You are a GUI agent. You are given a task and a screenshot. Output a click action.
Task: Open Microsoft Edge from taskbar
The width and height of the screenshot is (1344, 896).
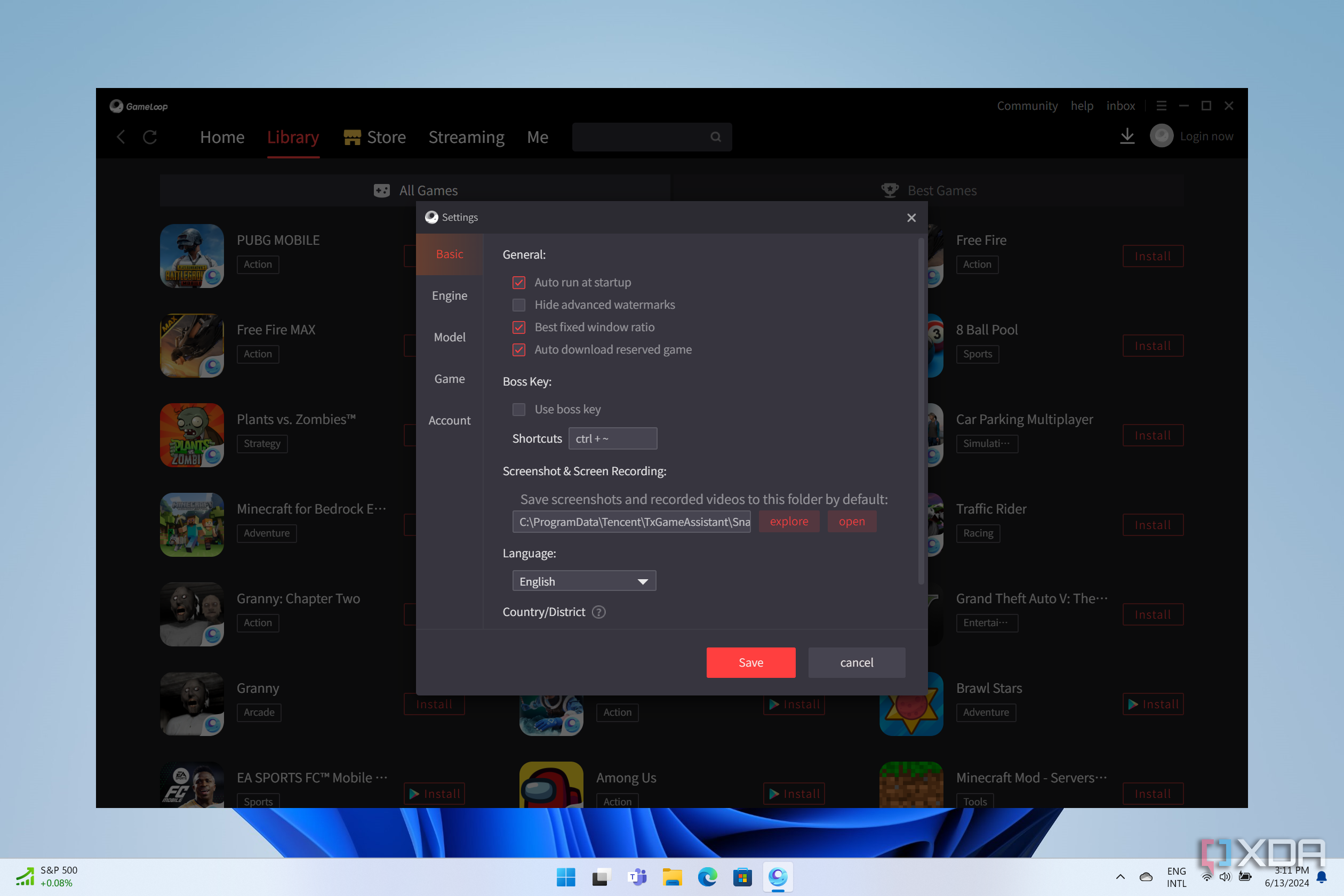[707, 877]
